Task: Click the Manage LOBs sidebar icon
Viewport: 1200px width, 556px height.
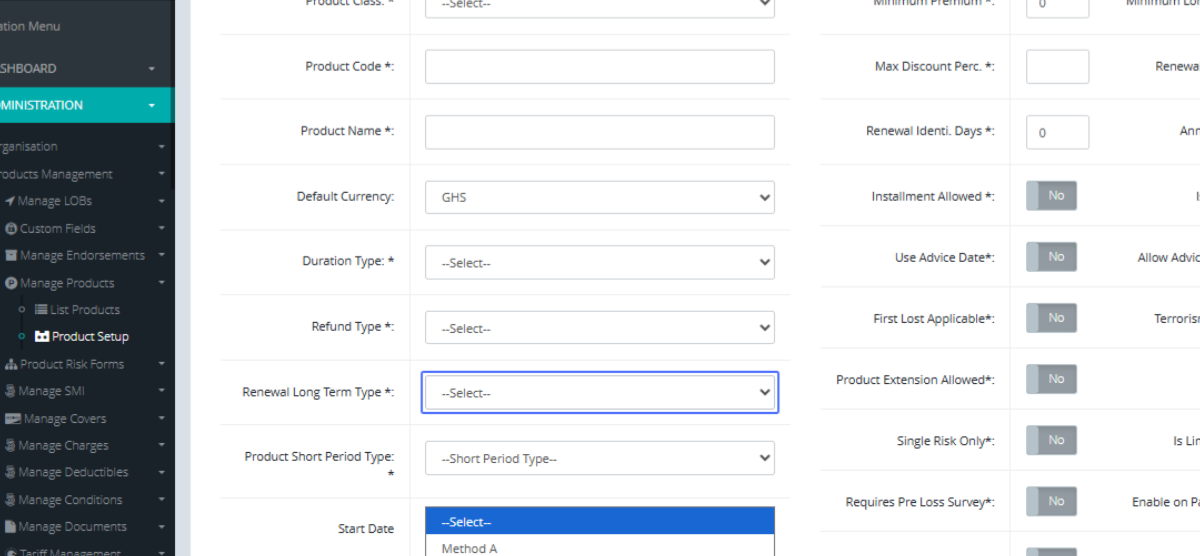Action: click(x=10, y=201)
